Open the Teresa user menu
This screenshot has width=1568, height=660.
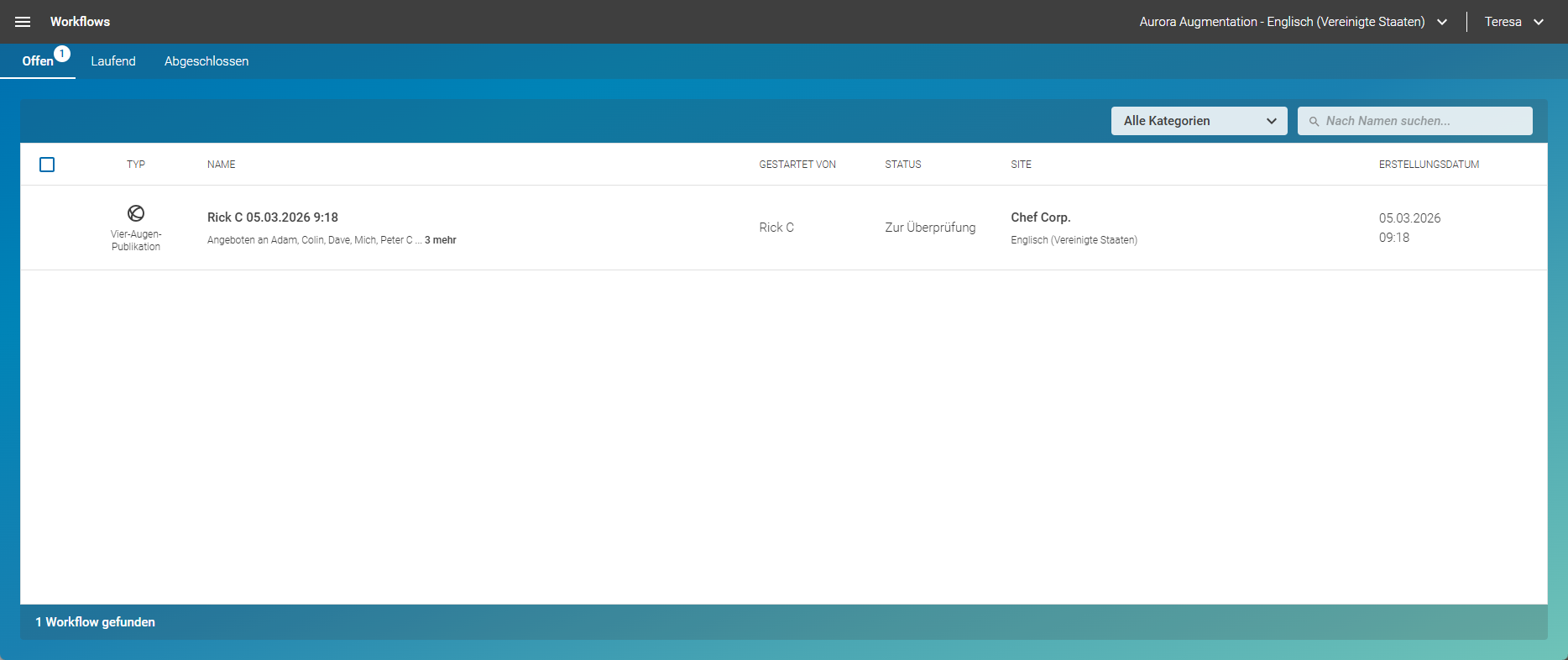(1513, 22)
